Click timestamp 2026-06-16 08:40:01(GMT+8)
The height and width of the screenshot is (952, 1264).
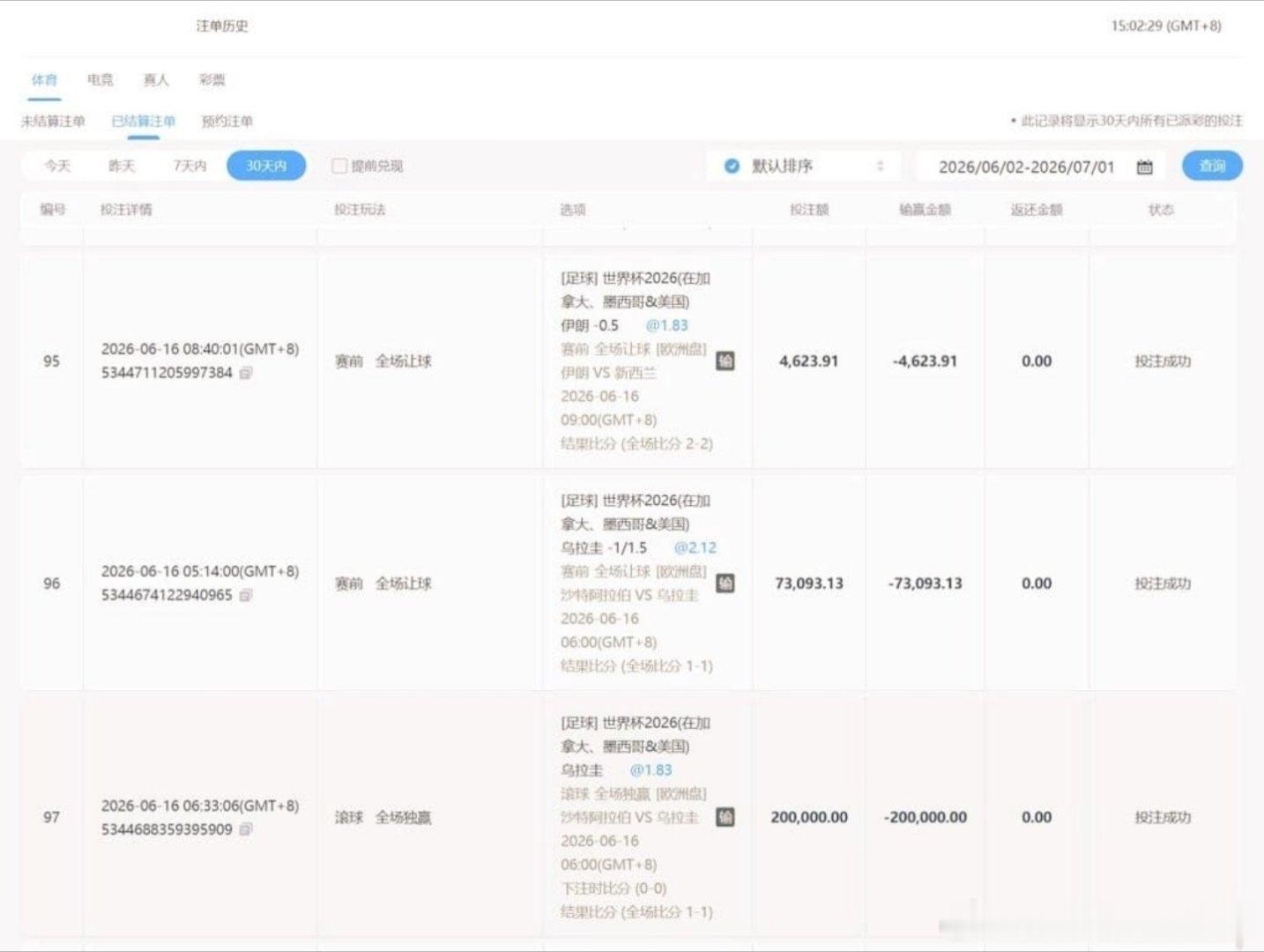200,349
